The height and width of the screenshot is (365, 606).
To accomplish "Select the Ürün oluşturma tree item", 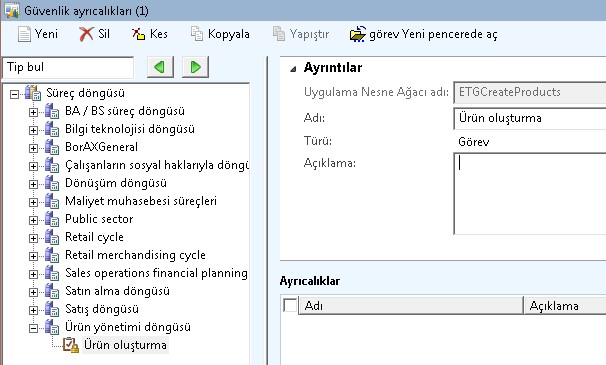I will 125,345.
